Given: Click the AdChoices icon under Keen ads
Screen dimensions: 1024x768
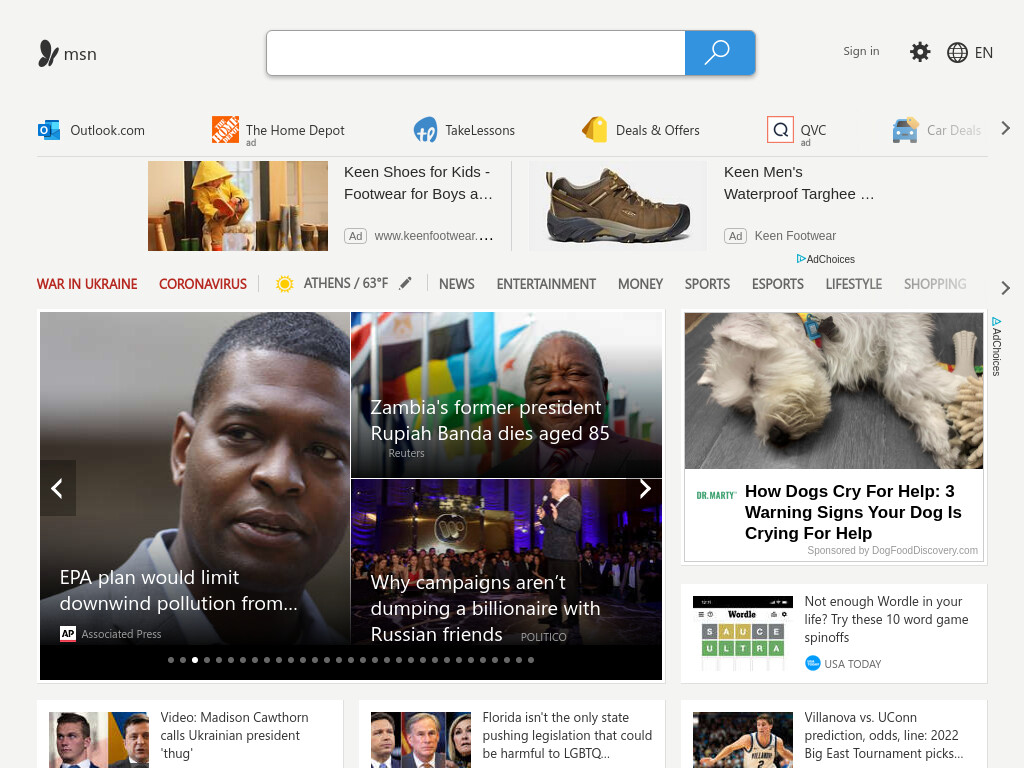Looking at the screenshot, I should 801,259.
